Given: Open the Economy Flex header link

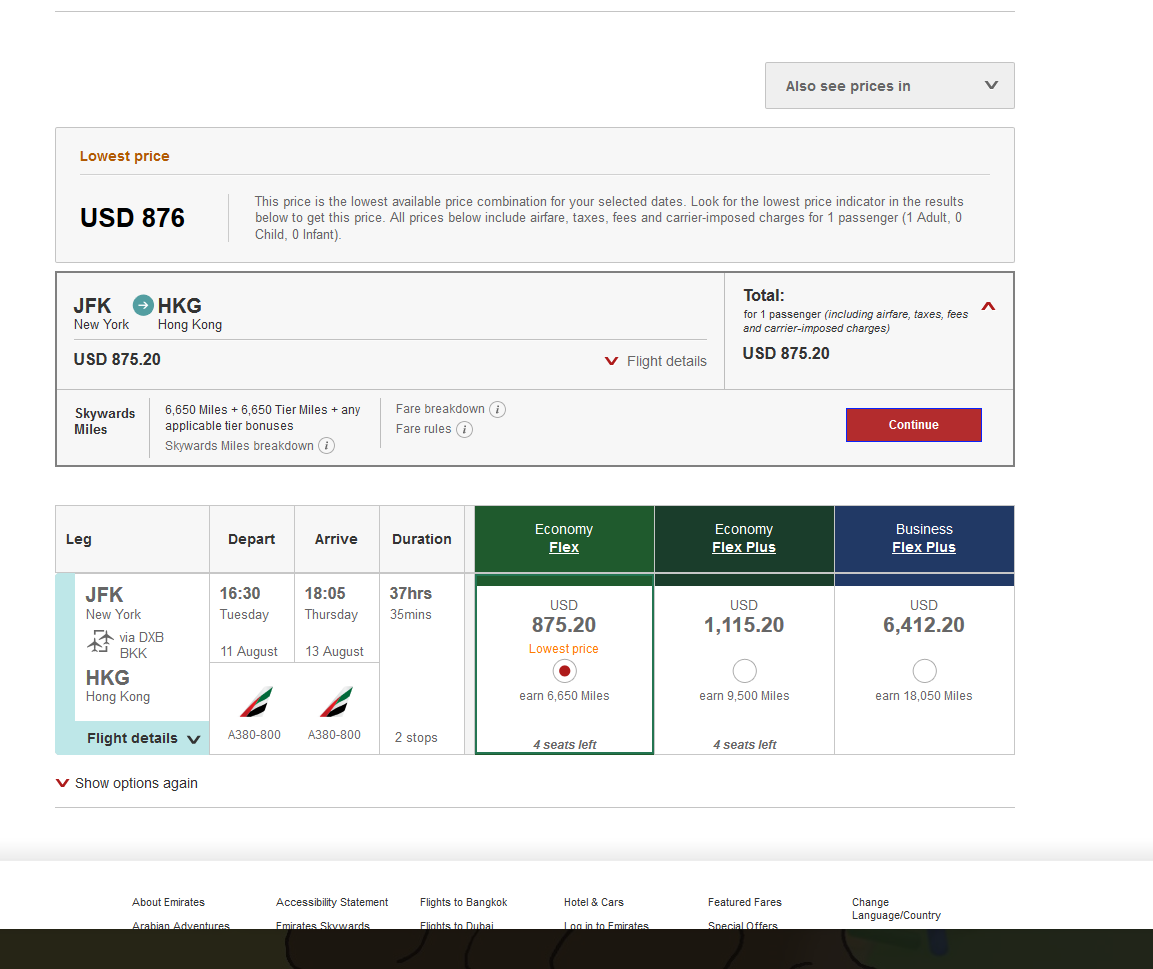Looking at the screenshot, I should 564,548.
